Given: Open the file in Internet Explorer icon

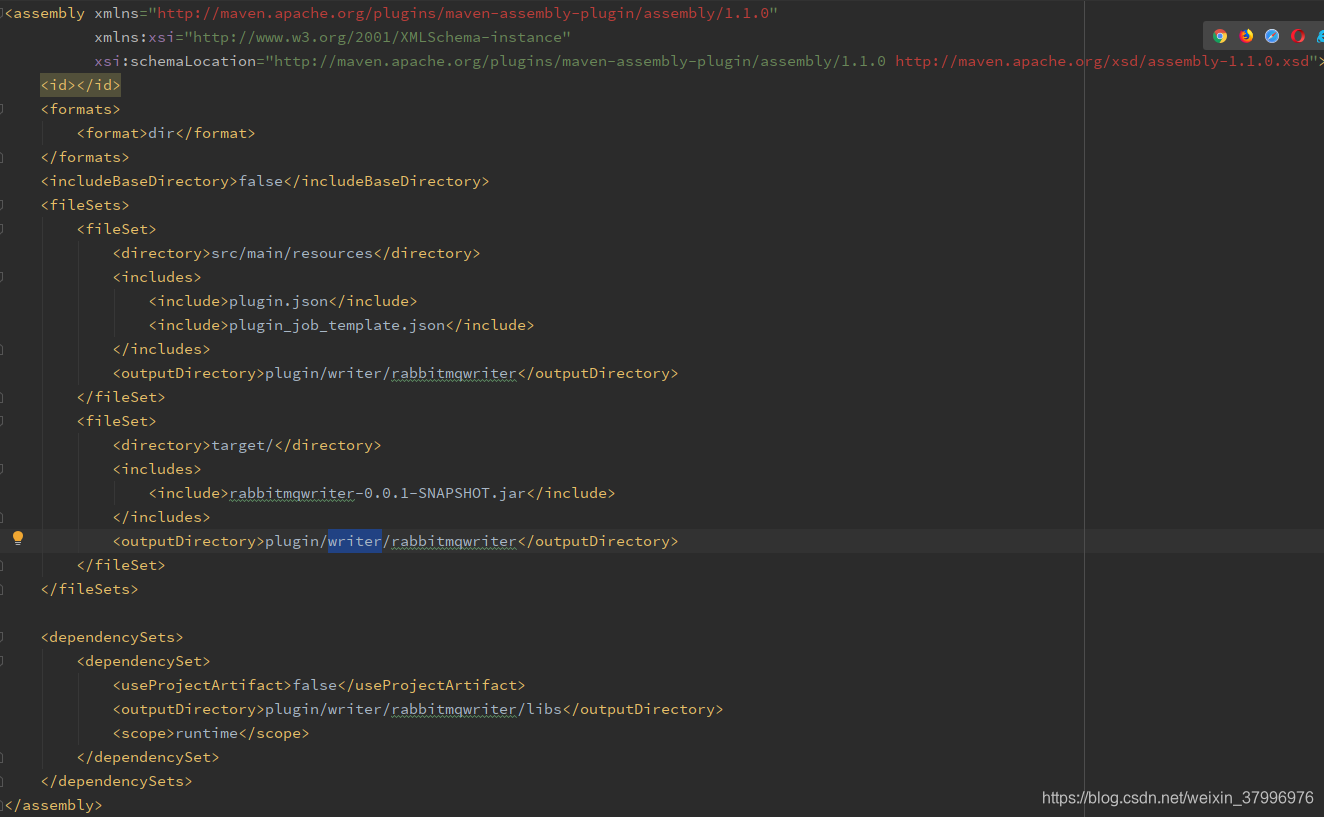Looking at the screenshot, I should tap(1319, 36).
